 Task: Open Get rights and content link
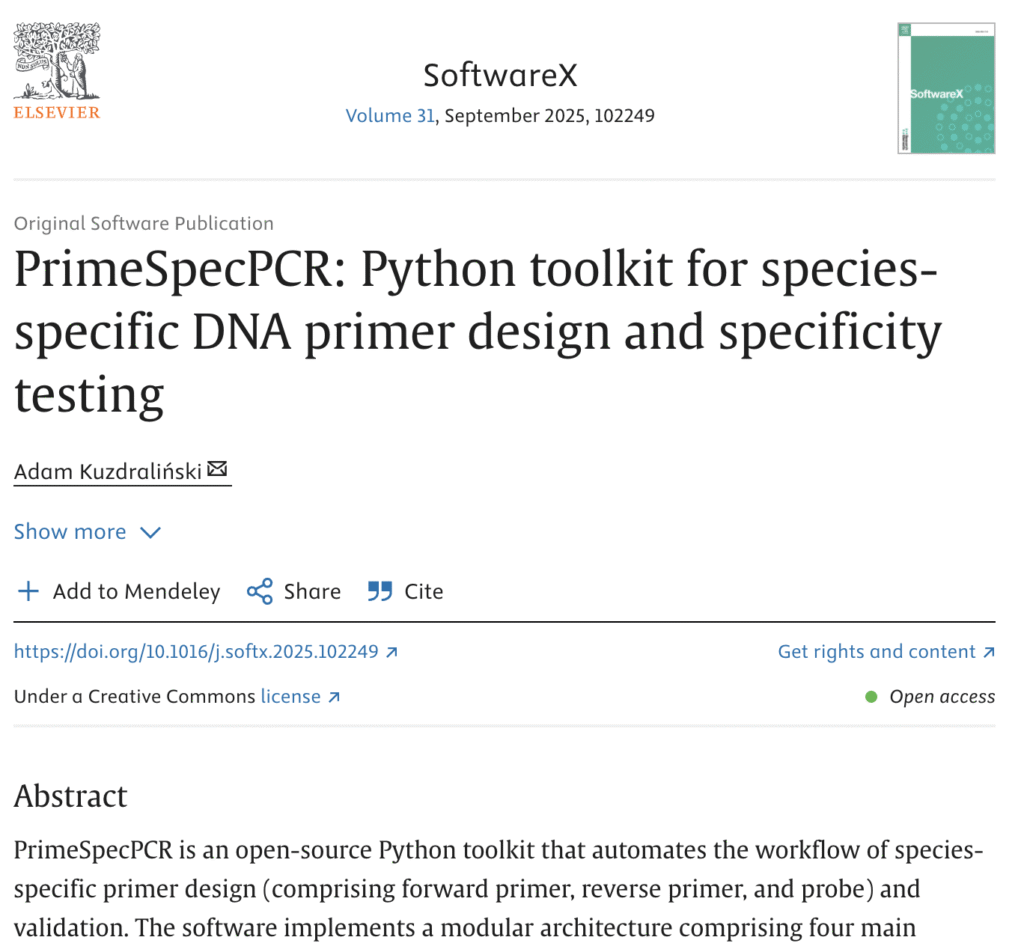tap(876, 652)
